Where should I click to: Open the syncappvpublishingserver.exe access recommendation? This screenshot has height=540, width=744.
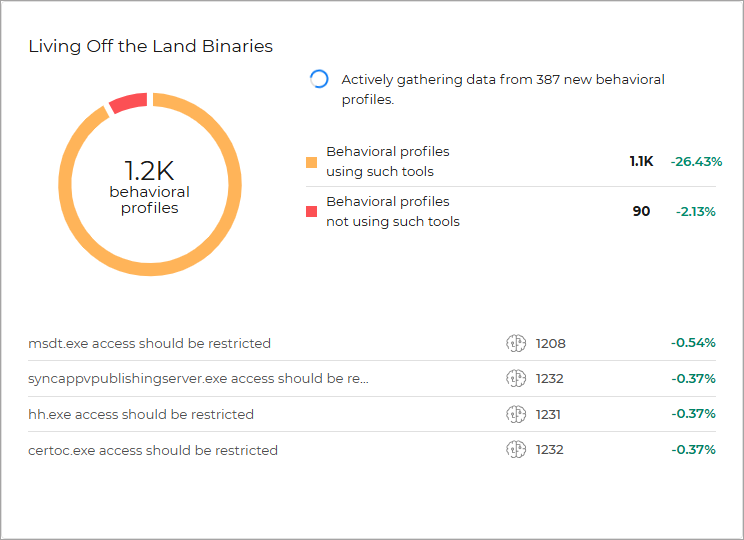click(198, 379)
